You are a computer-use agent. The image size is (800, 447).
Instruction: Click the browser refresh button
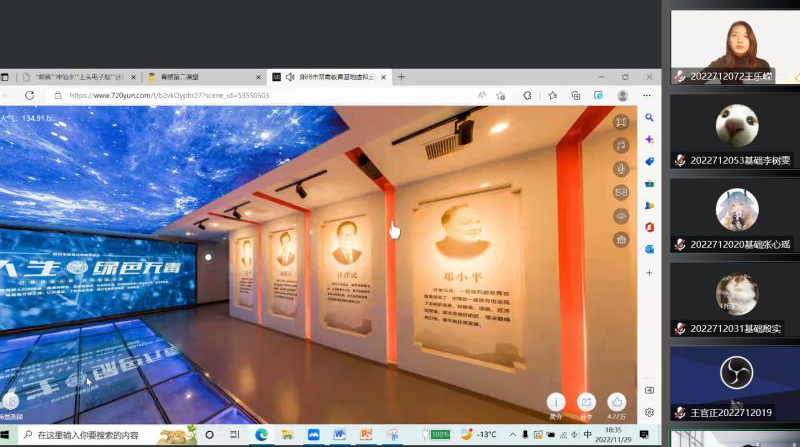pos(30,95)
